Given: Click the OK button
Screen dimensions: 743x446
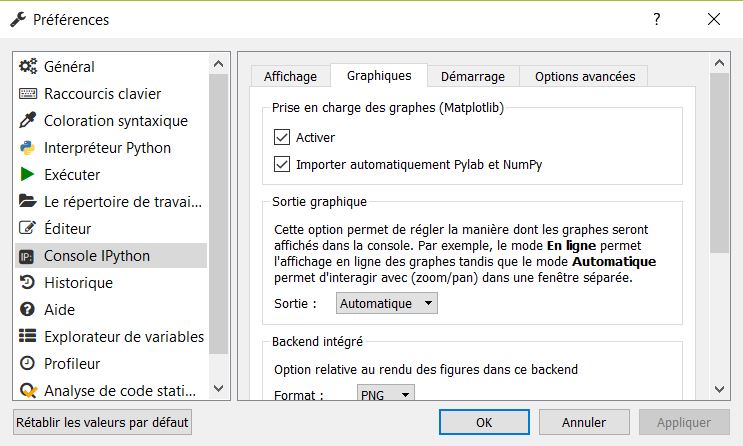Looking at the screenshot, I should [x=484, y=422].
